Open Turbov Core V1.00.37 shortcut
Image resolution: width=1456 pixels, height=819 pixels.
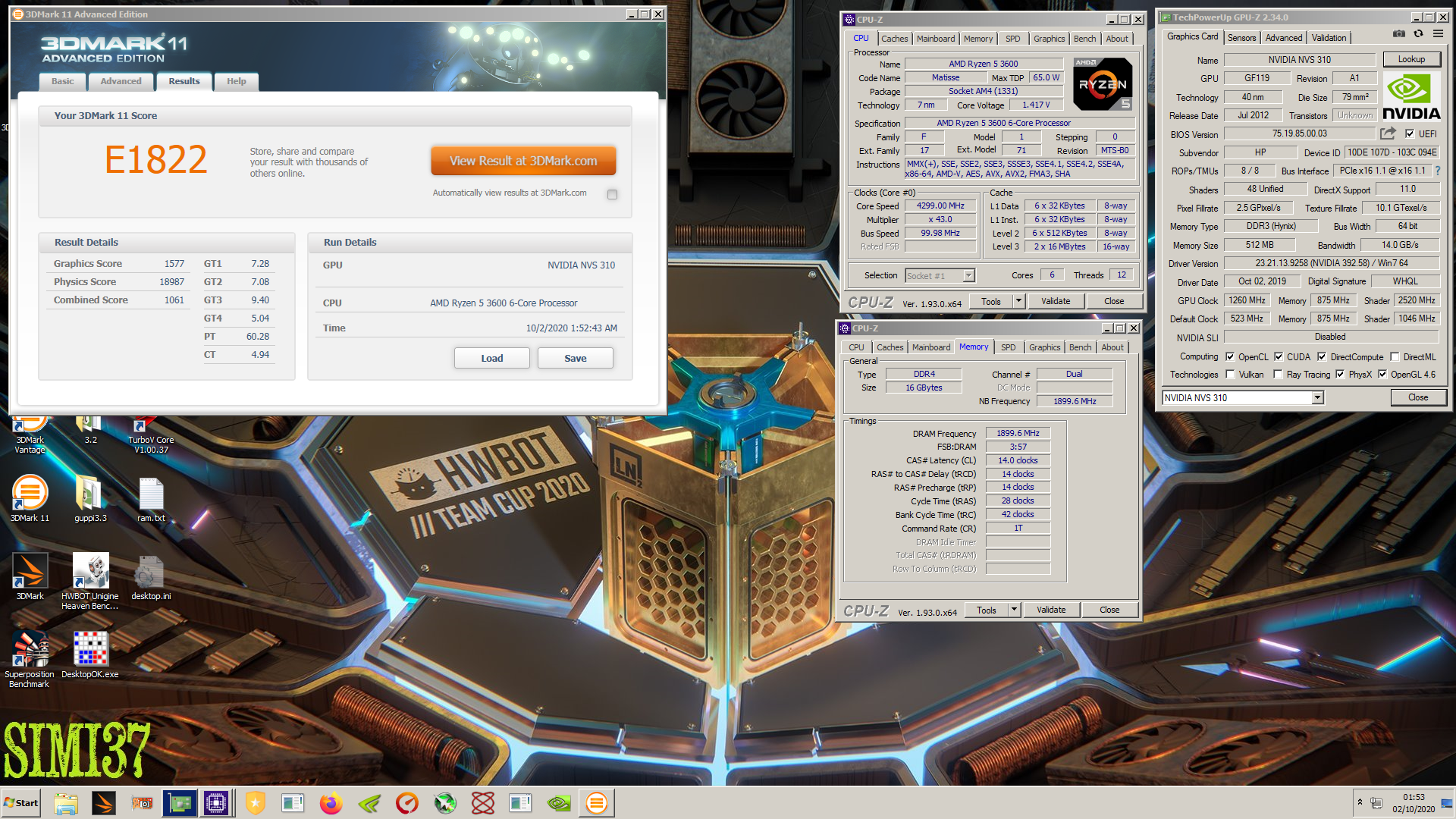coord(151,434)
